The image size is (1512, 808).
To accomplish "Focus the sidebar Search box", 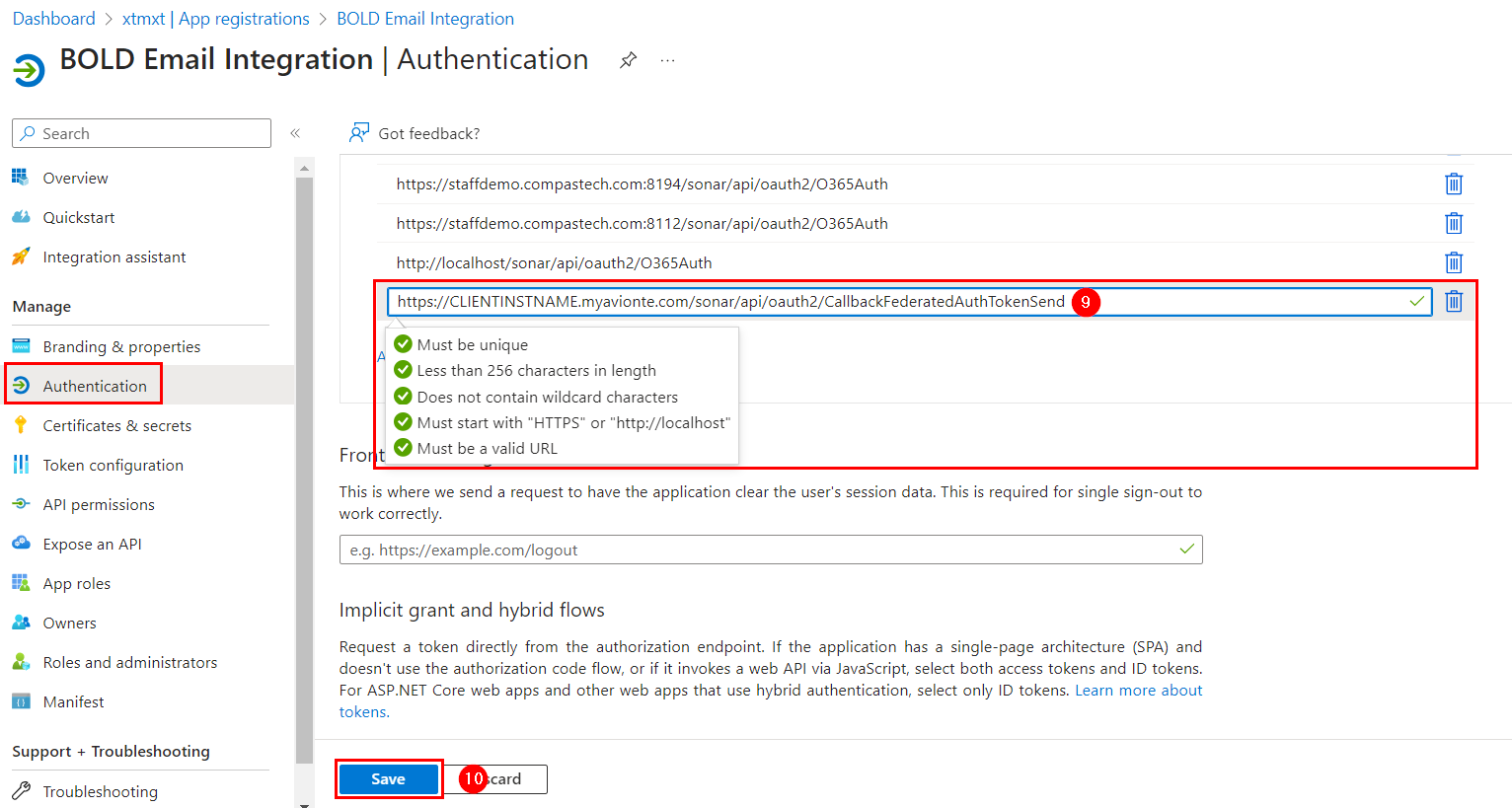I will (141, 133).
